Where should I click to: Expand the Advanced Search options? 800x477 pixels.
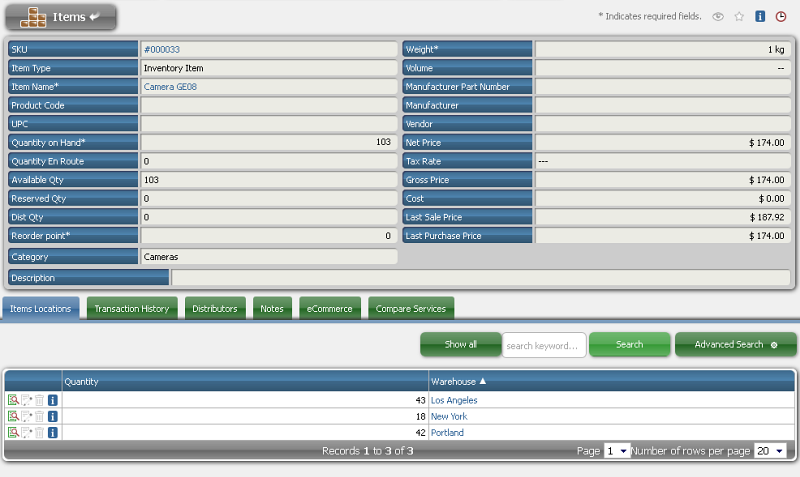736,345
